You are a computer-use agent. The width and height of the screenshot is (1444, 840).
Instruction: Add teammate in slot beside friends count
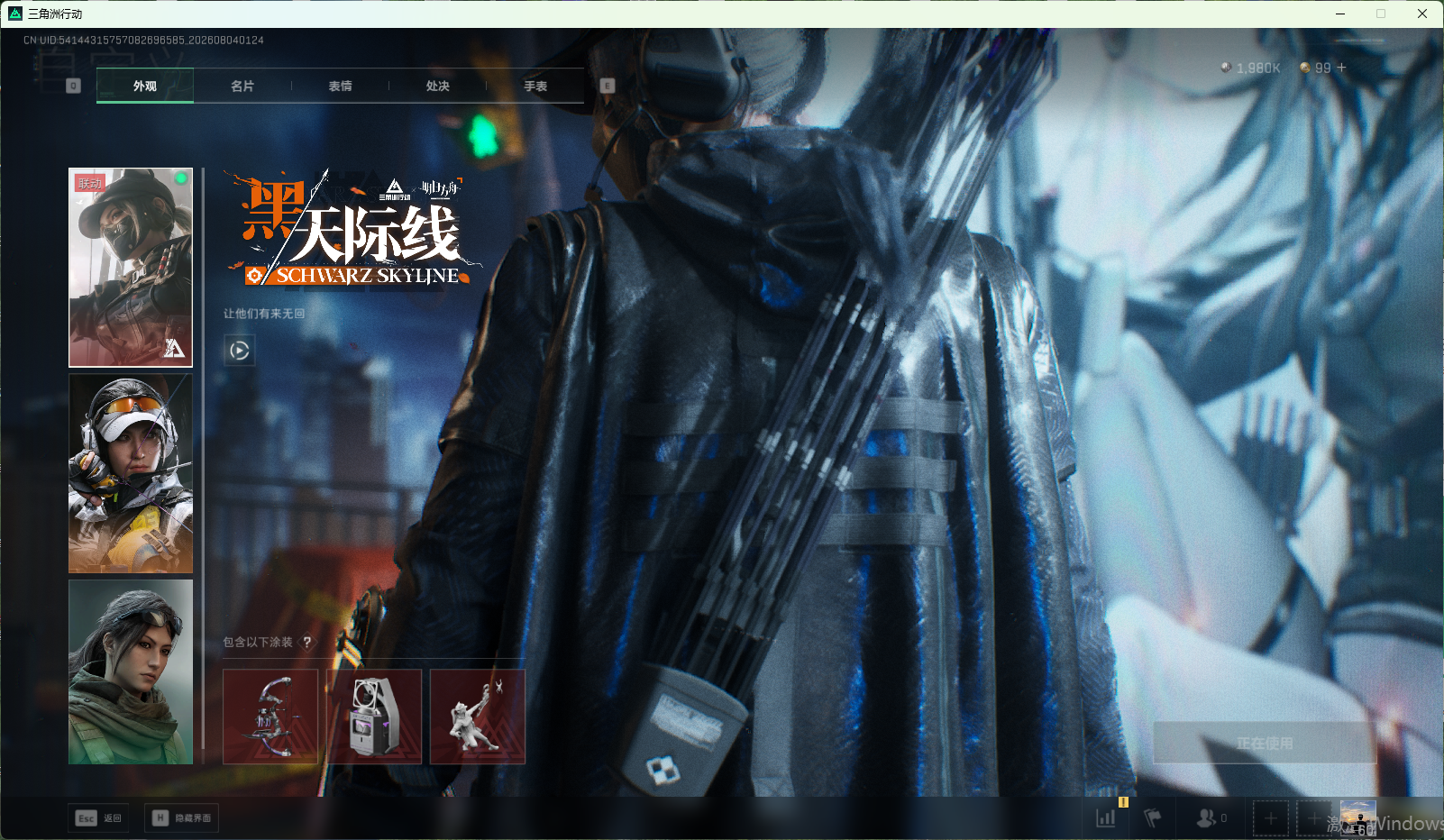coord(1271,818)
